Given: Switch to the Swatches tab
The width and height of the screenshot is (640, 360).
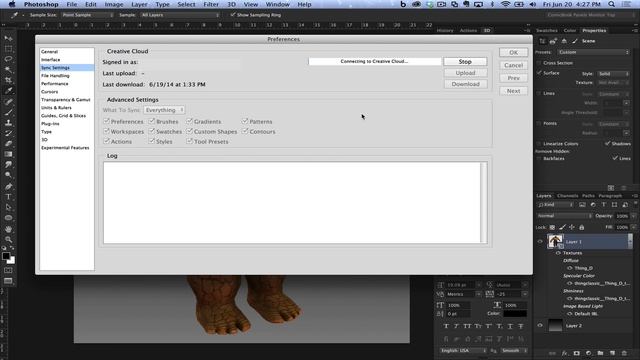Looking at the screenshot, I should [547, 31].
